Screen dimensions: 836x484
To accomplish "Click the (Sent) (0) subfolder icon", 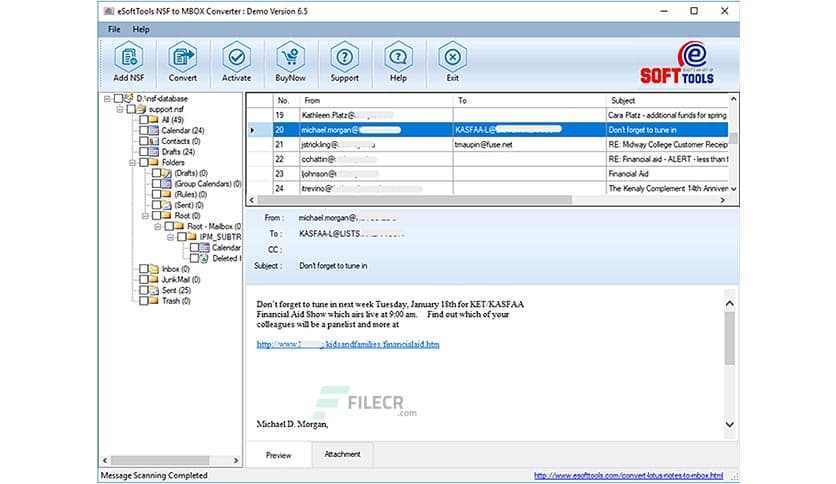I will (167, 205).
